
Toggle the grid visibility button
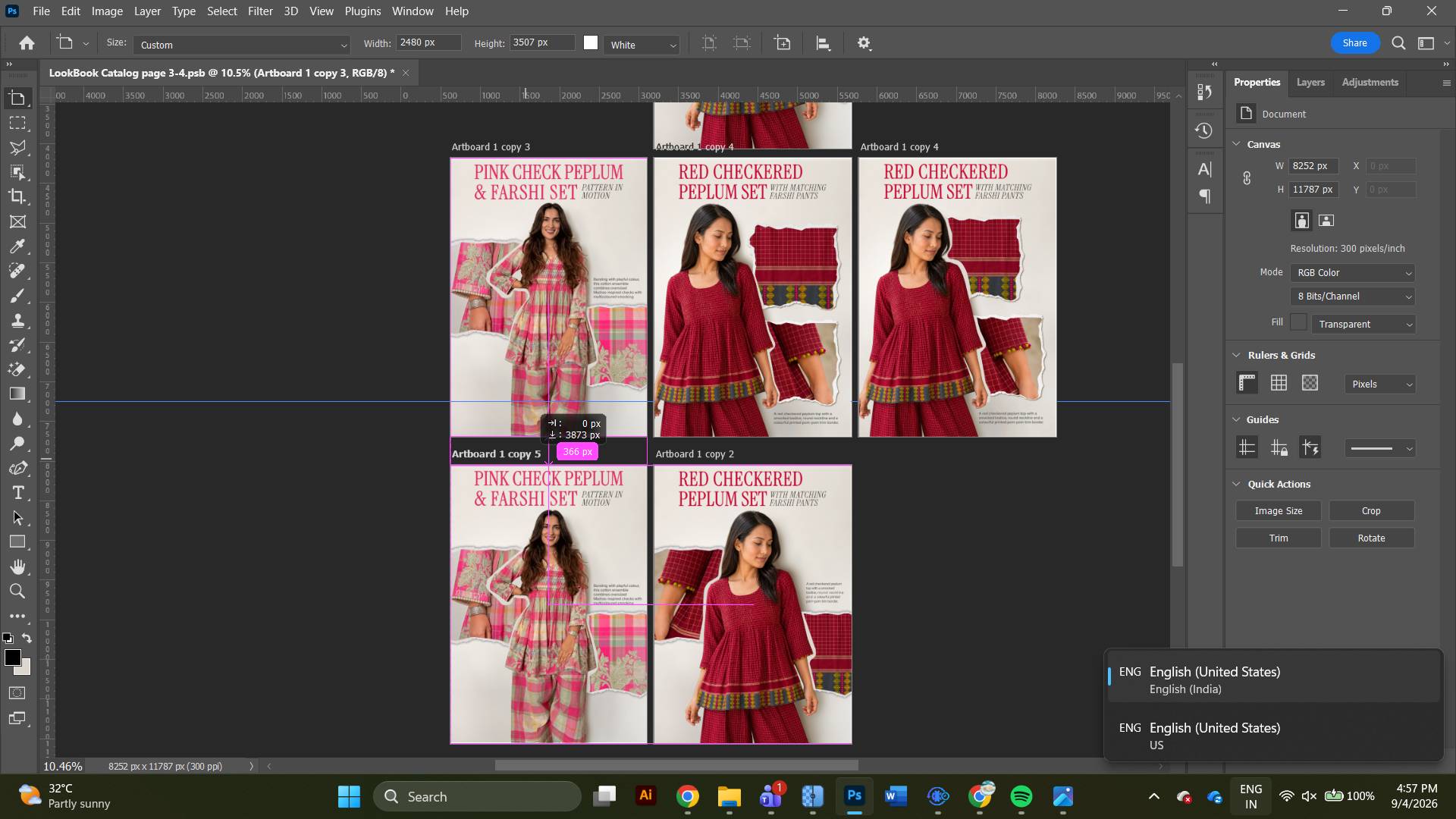pos(1279,384)
